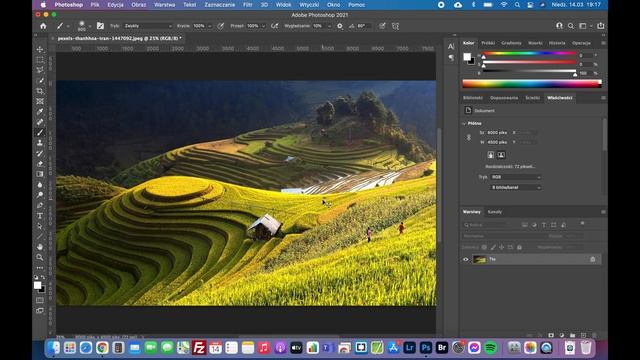The height and width of the screenshot is (360, 640).
Task: Open the brush preset picker dropdown
Action: [x=90, y=26]
